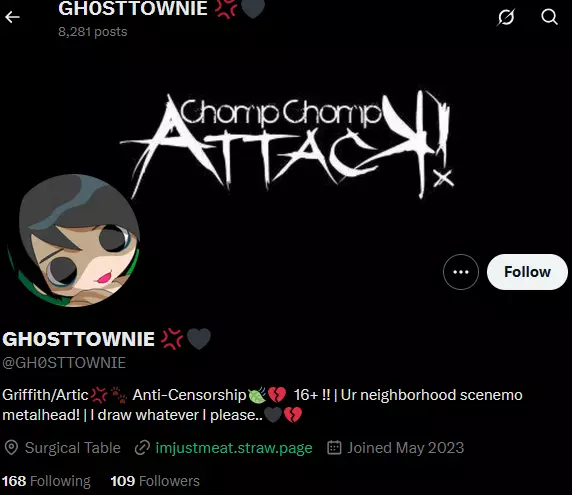Screen dimensions: 572x495
Task: Click the link chain icon
Action: 142,448
